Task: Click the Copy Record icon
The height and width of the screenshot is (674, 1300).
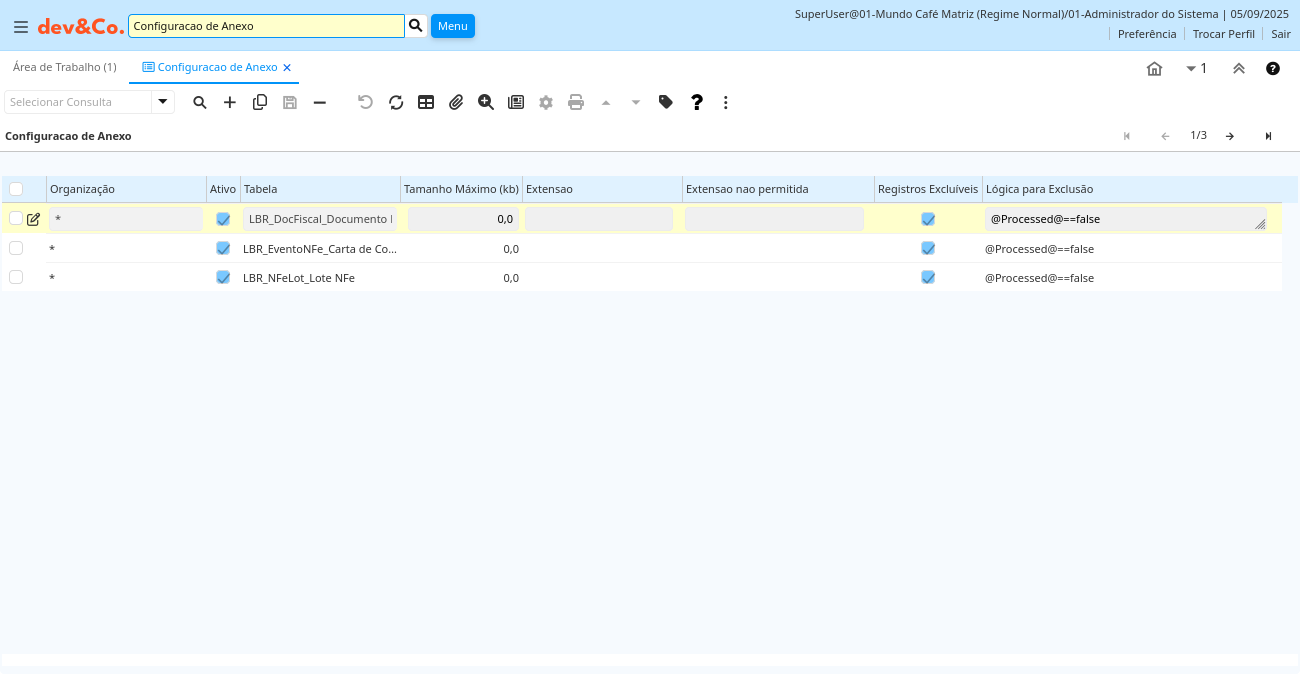Action: pos(260,102)
